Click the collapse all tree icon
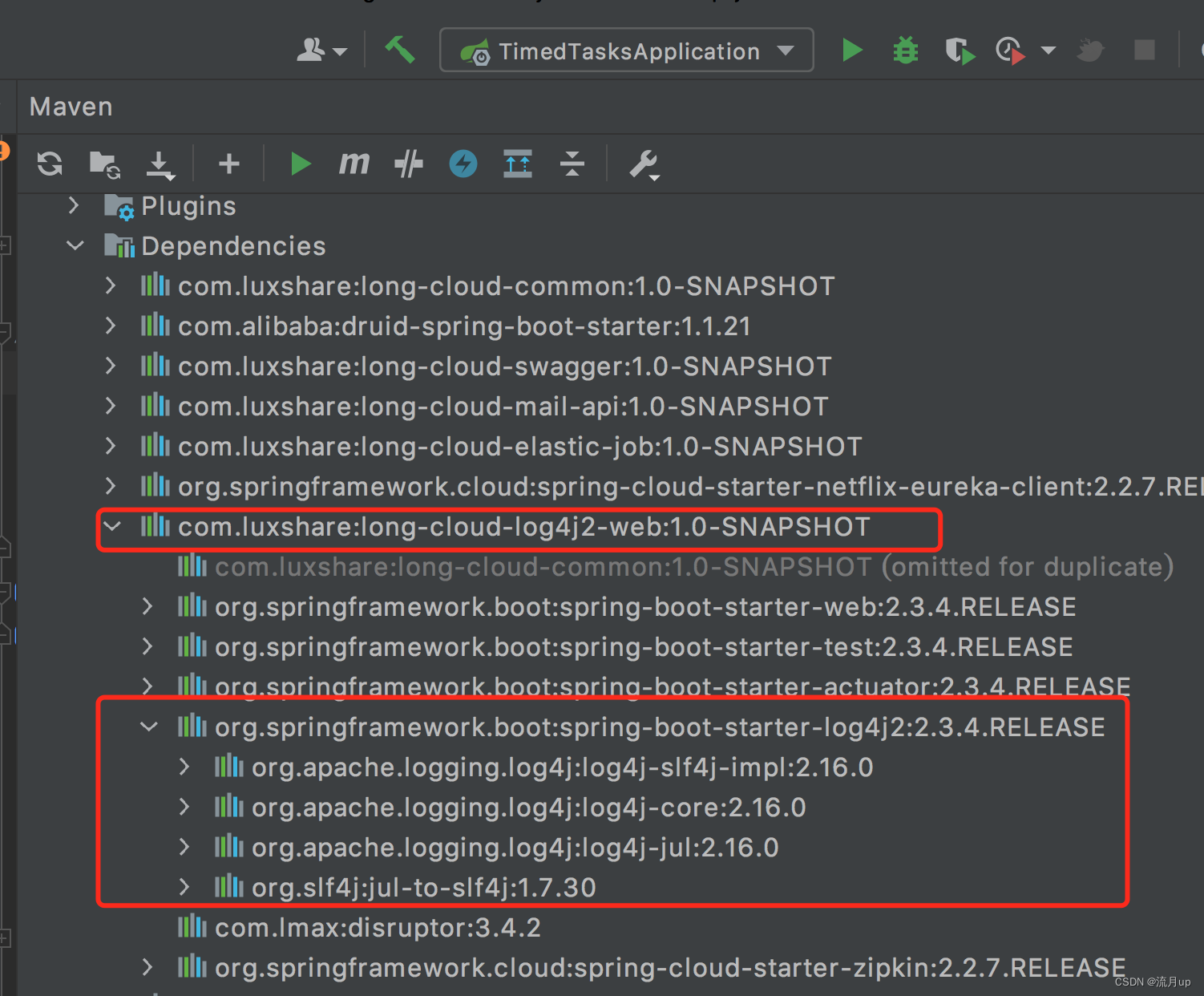The image size is (1204, 996). tap(572, 164)
